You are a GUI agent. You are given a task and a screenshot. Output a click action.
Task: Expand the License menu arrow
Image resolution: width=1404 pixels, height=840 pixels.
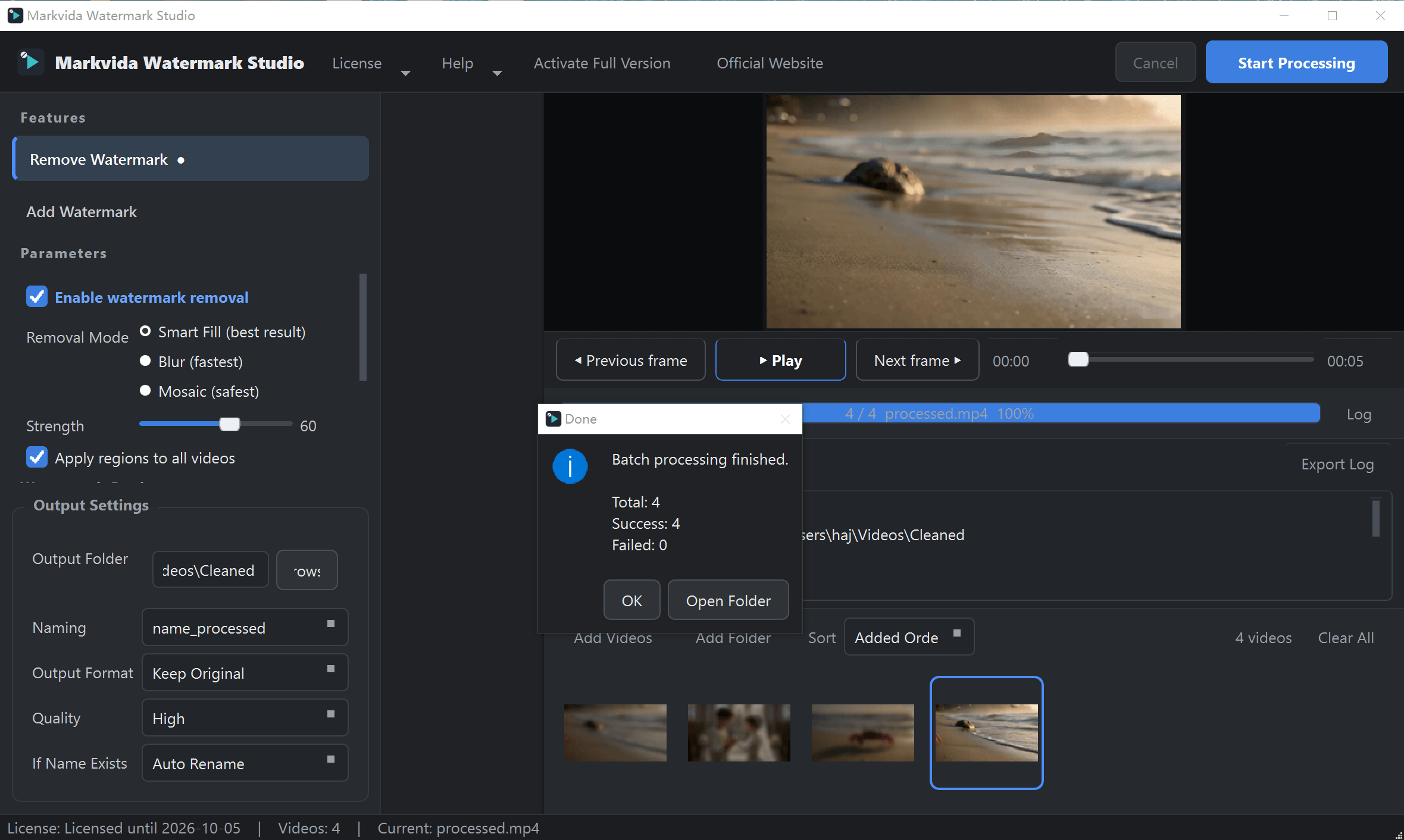[405, 73]
